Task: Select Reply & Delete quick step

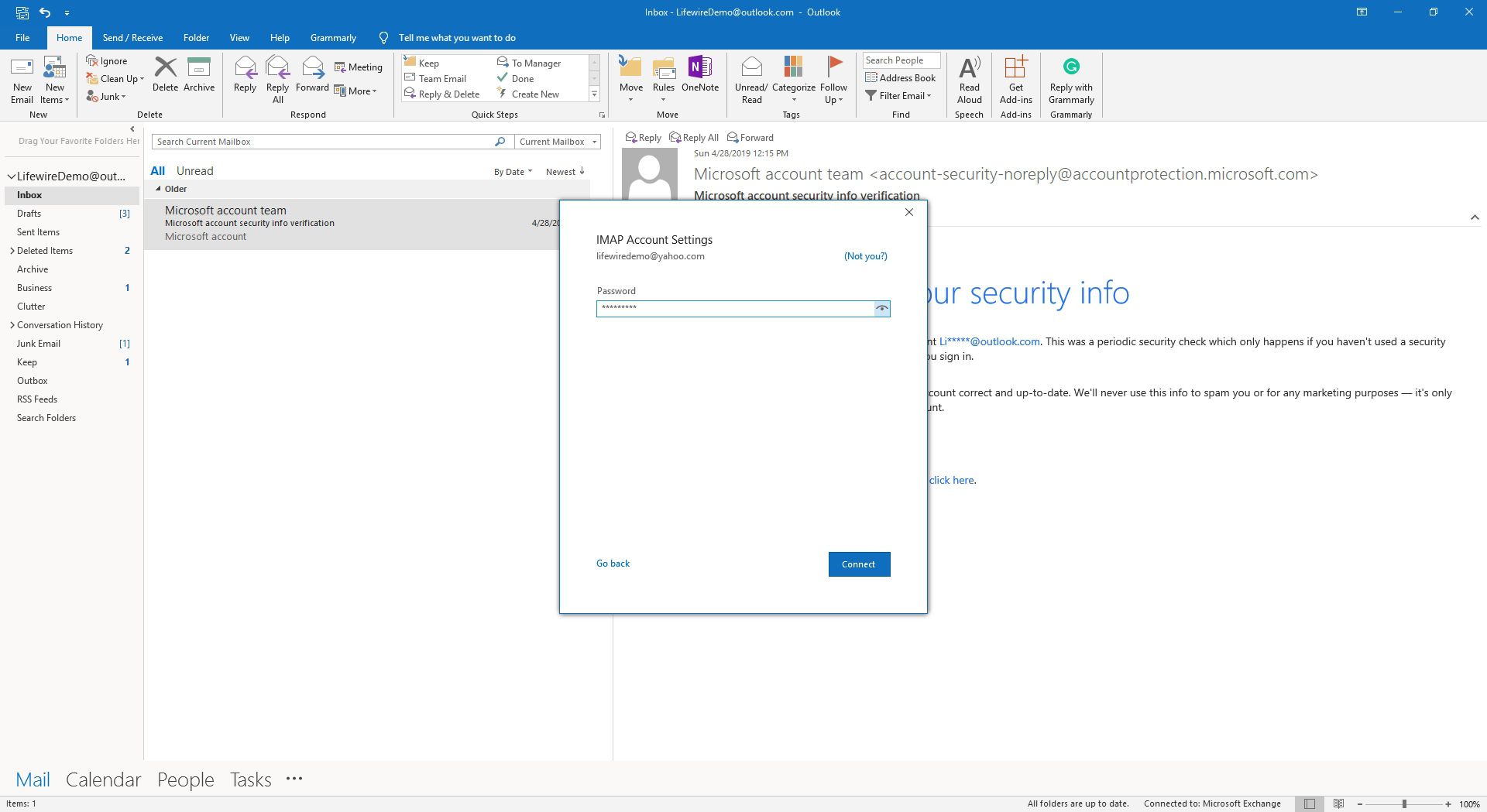Action: [x=442, y=94]
